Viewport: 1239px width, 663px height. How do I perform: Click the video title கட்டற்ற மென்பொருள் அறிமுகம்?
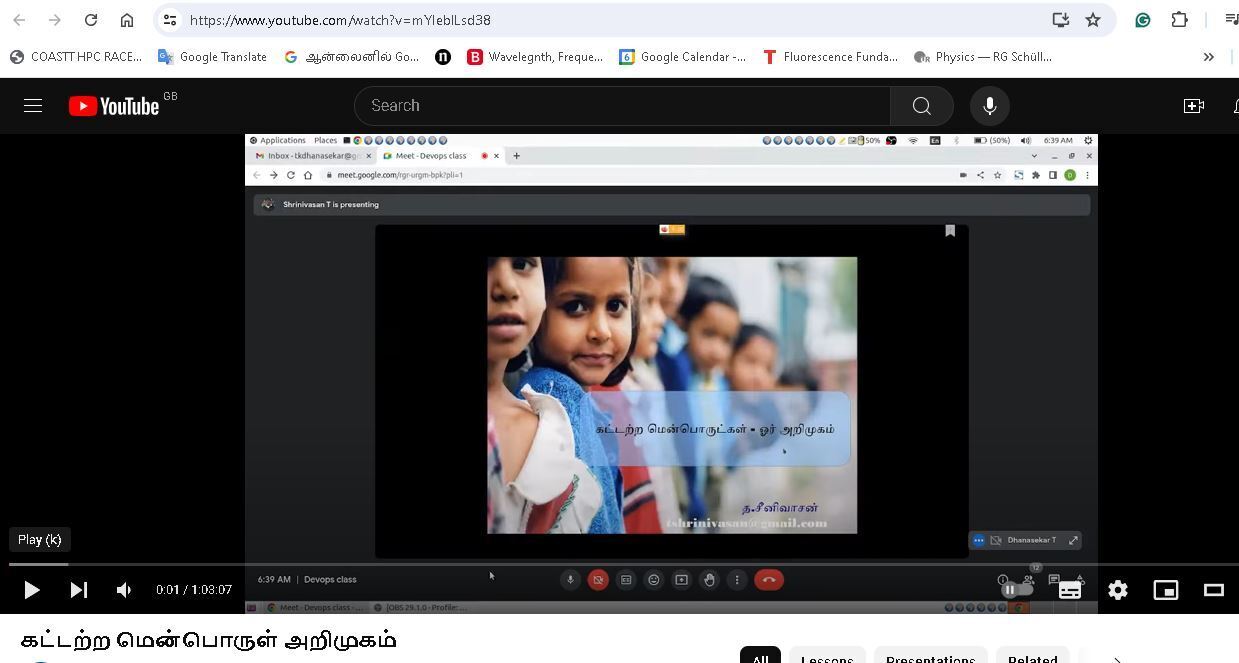coord(208,640)
